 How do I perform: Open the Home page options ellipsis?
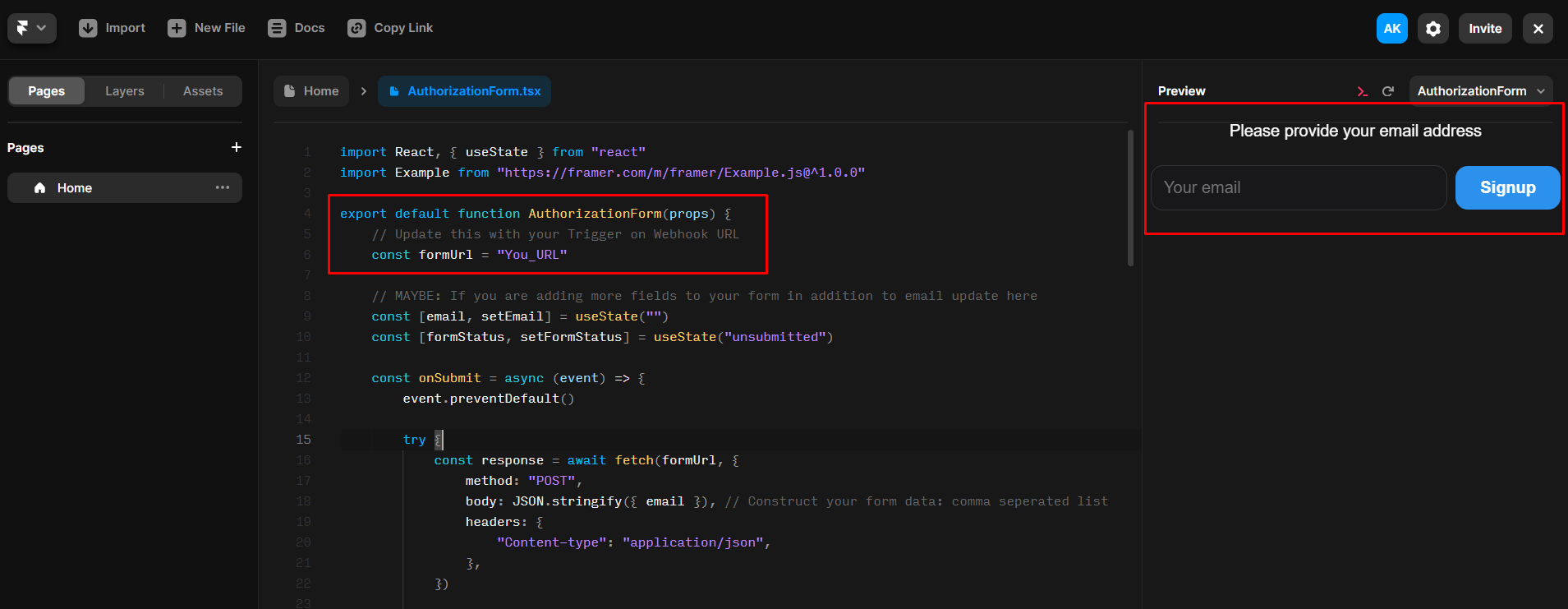(x=223, y=187)
